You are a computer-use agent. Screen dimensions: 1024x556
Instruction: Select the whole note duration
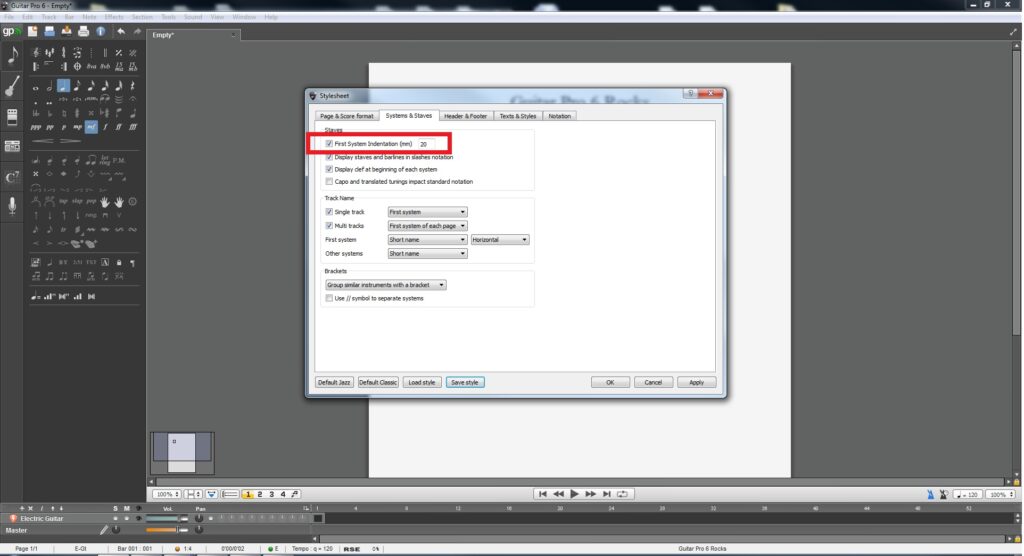(x=35, y=86)
